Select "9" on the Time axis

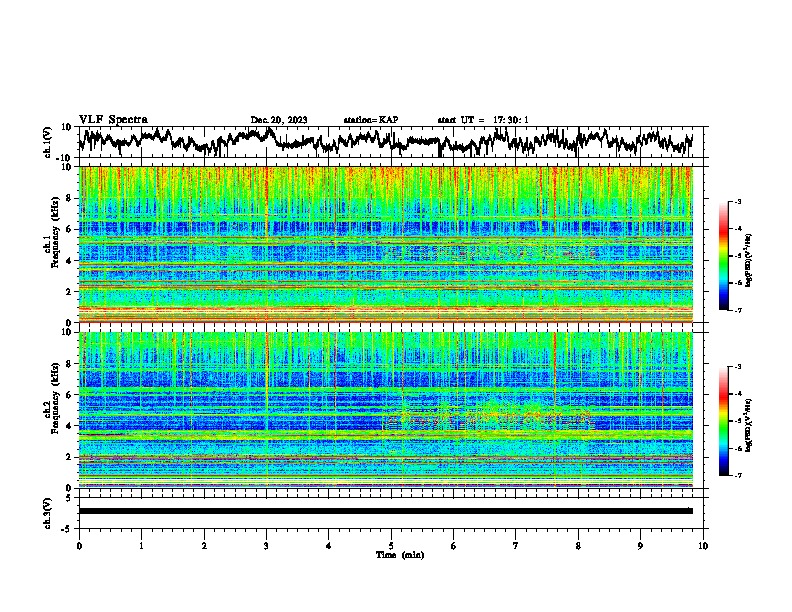point(640,546)
